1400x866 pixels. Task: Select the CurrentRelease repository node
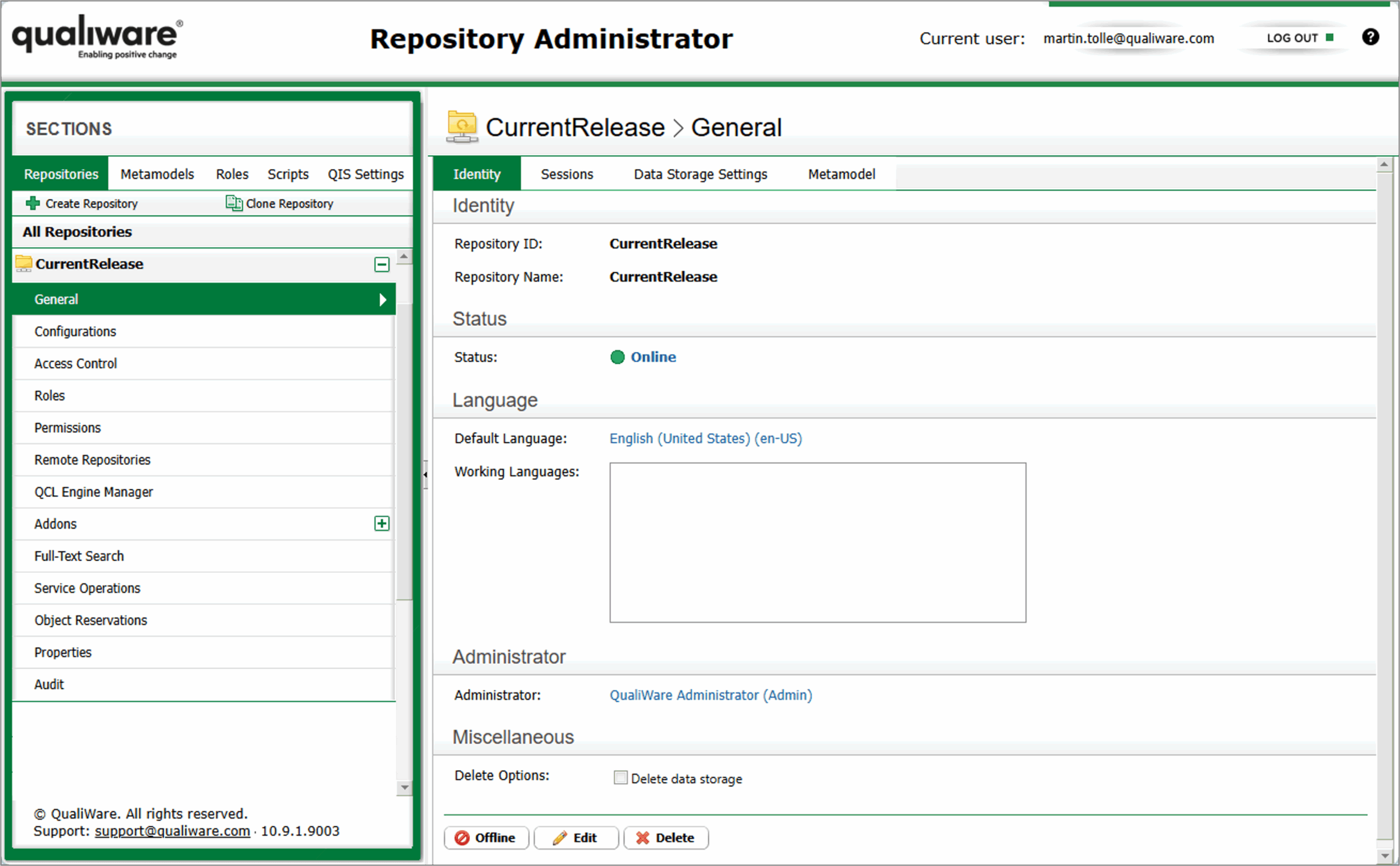click(204, 264)
